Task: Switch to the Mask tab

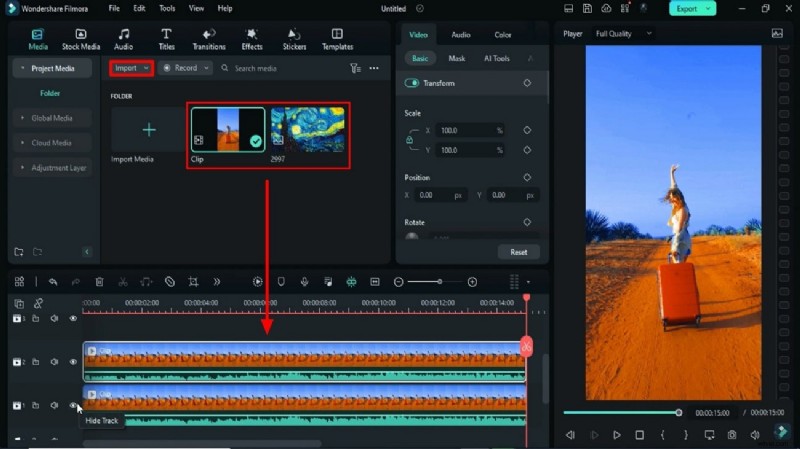Action: [456, 59]
